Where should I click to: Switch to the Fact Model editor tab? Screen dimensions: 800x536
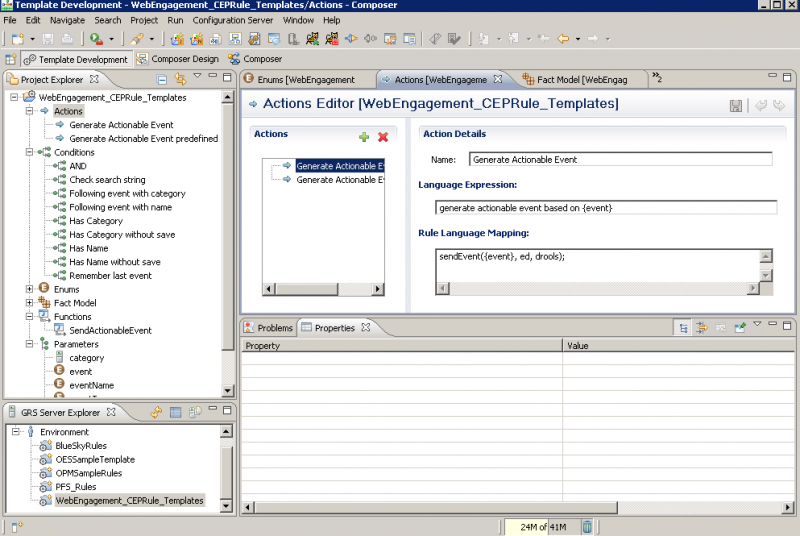pos(582,80)
